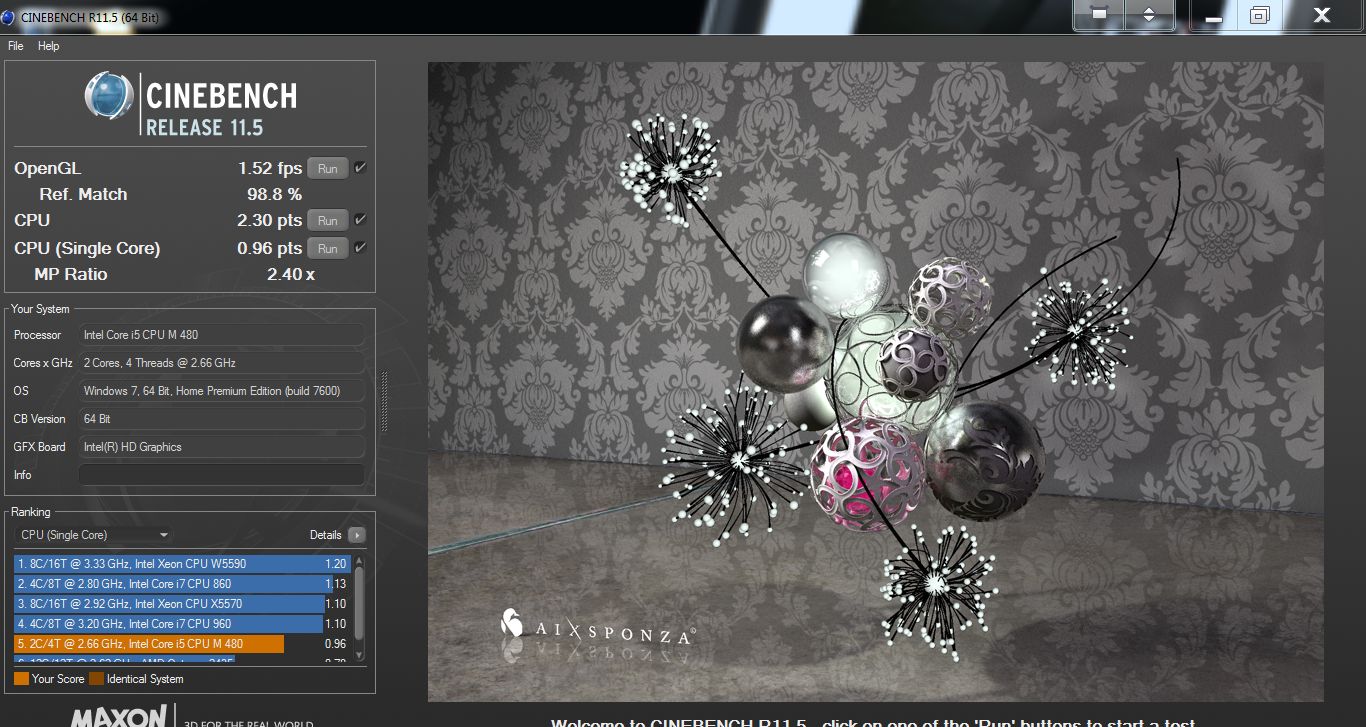Click the Info input field
Screen dimensions: 1366x727
pos(222,475)
